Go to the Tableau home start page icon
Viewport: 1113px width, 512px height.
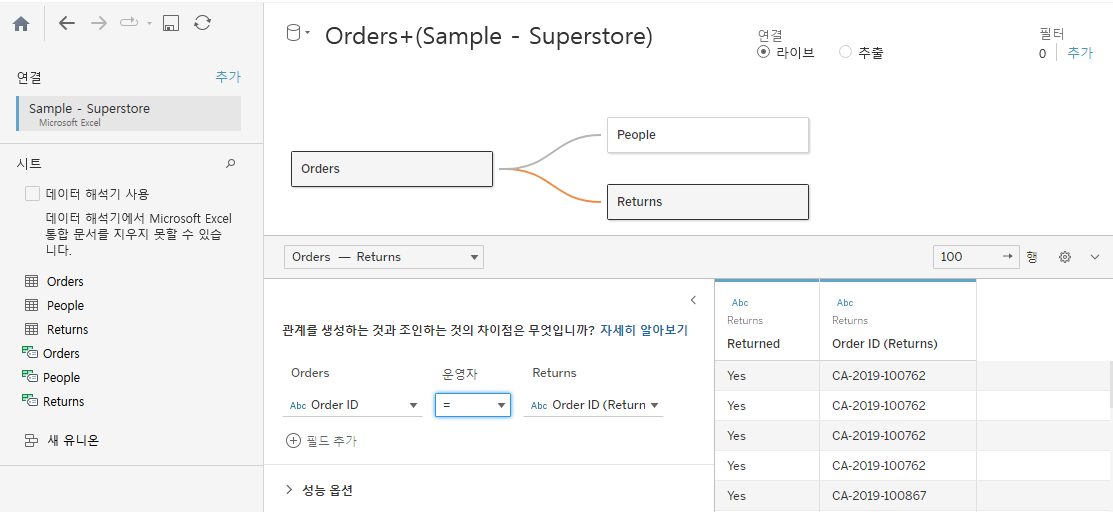pos(21,23)
